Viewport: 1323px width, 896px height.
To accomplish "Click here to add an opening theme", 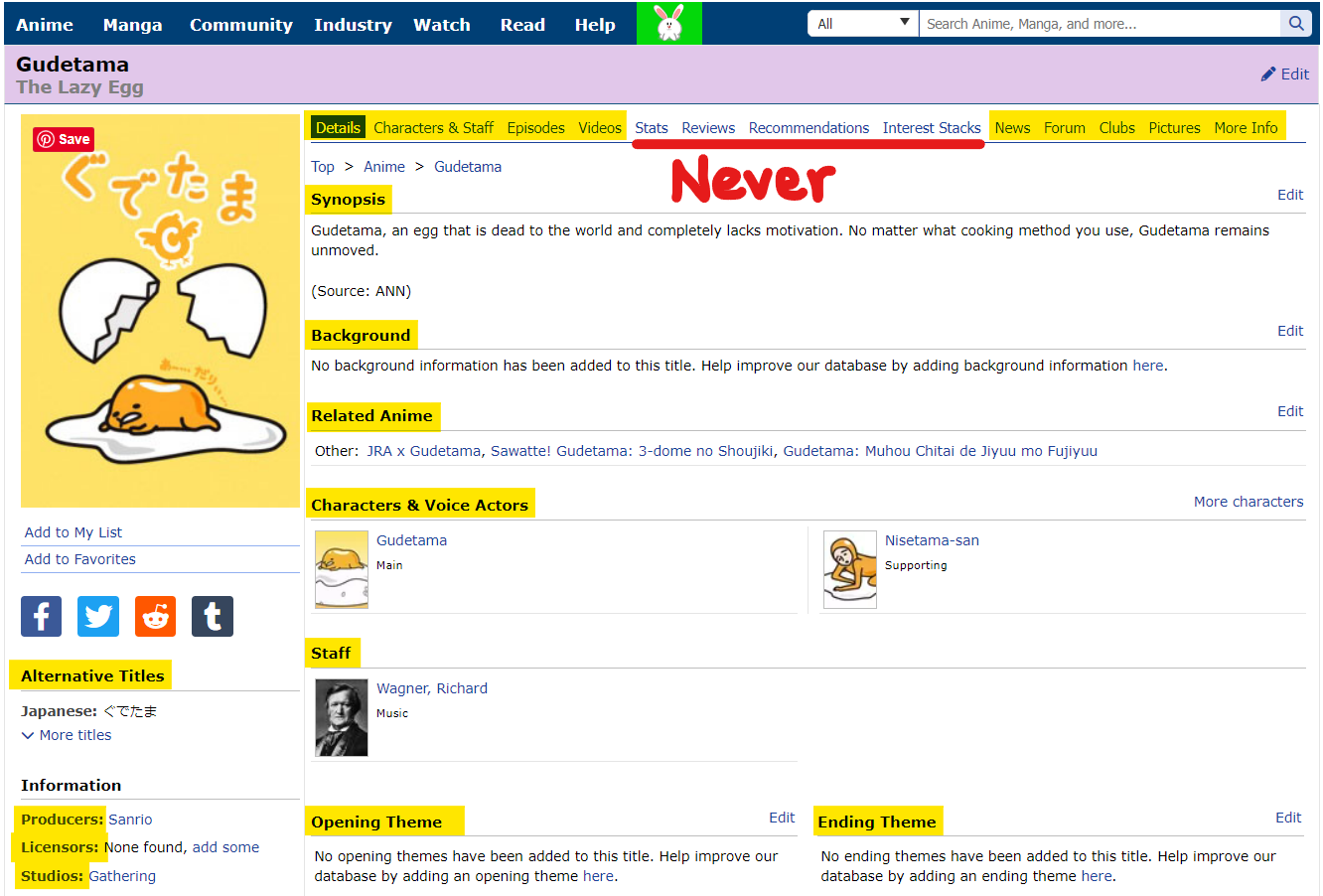I will tap(598, 876).
